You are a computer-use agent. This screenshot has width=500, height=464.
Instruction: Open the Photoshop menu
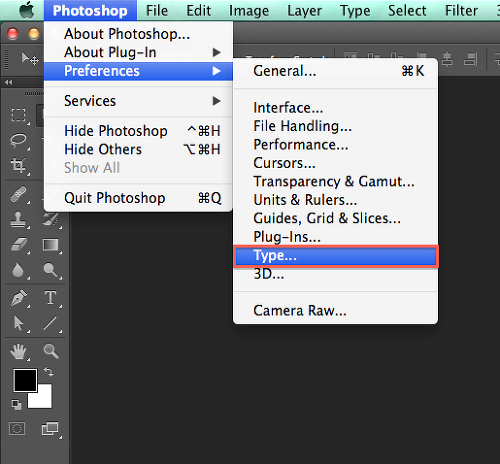point(90,11)
